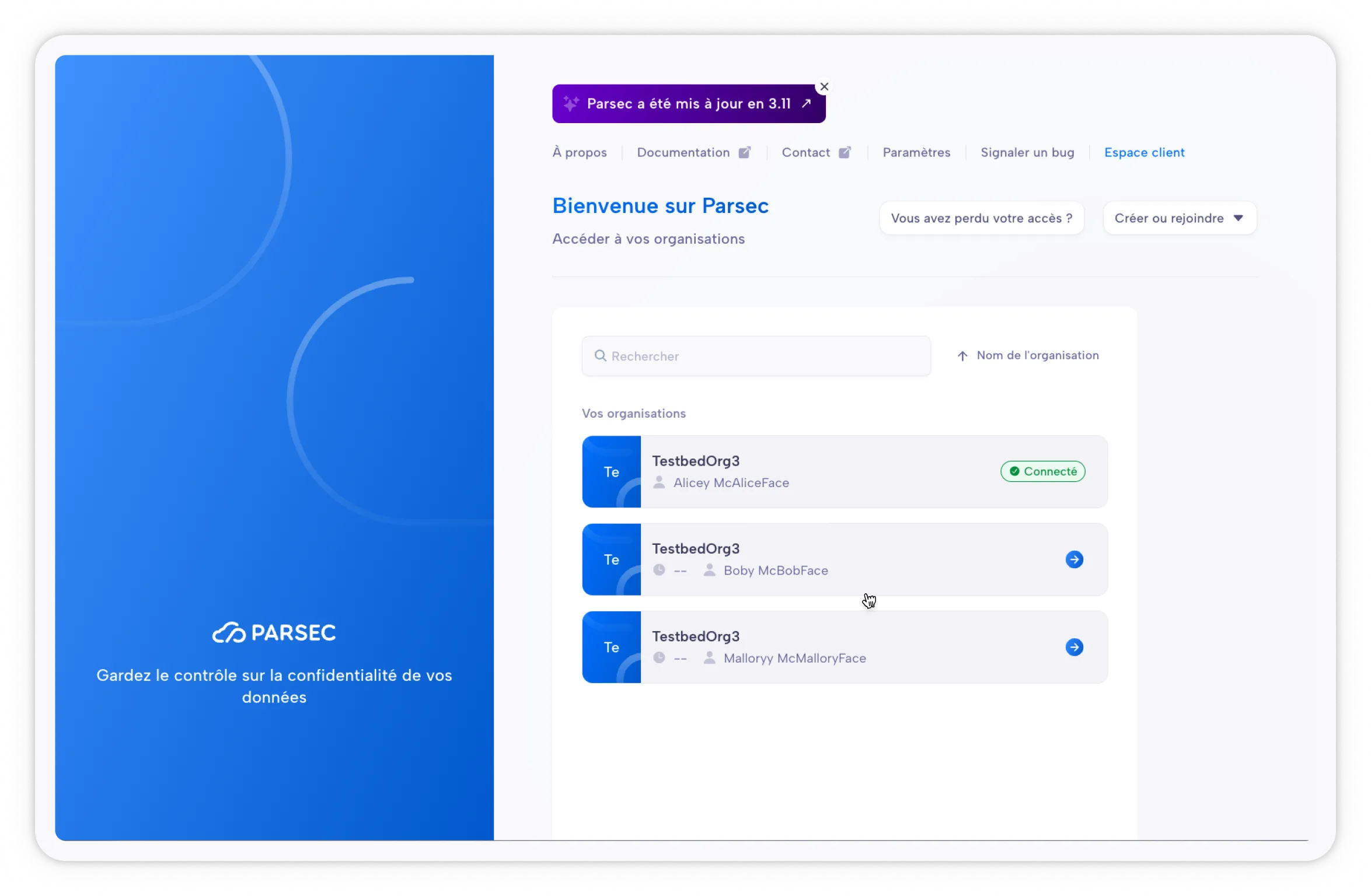This screenshot has height=896, width=1371.
Task: Go to Espace client
Action: click(x=1144, y=152)
